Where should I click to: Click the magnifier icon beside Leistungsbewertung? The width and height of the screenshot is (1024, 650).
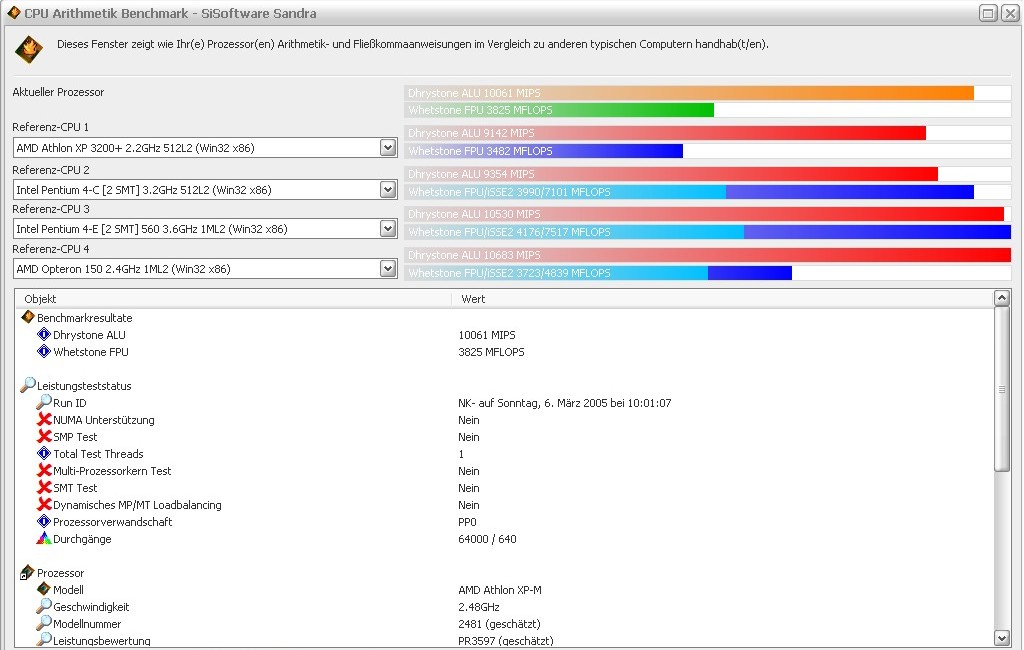point(44,640)
